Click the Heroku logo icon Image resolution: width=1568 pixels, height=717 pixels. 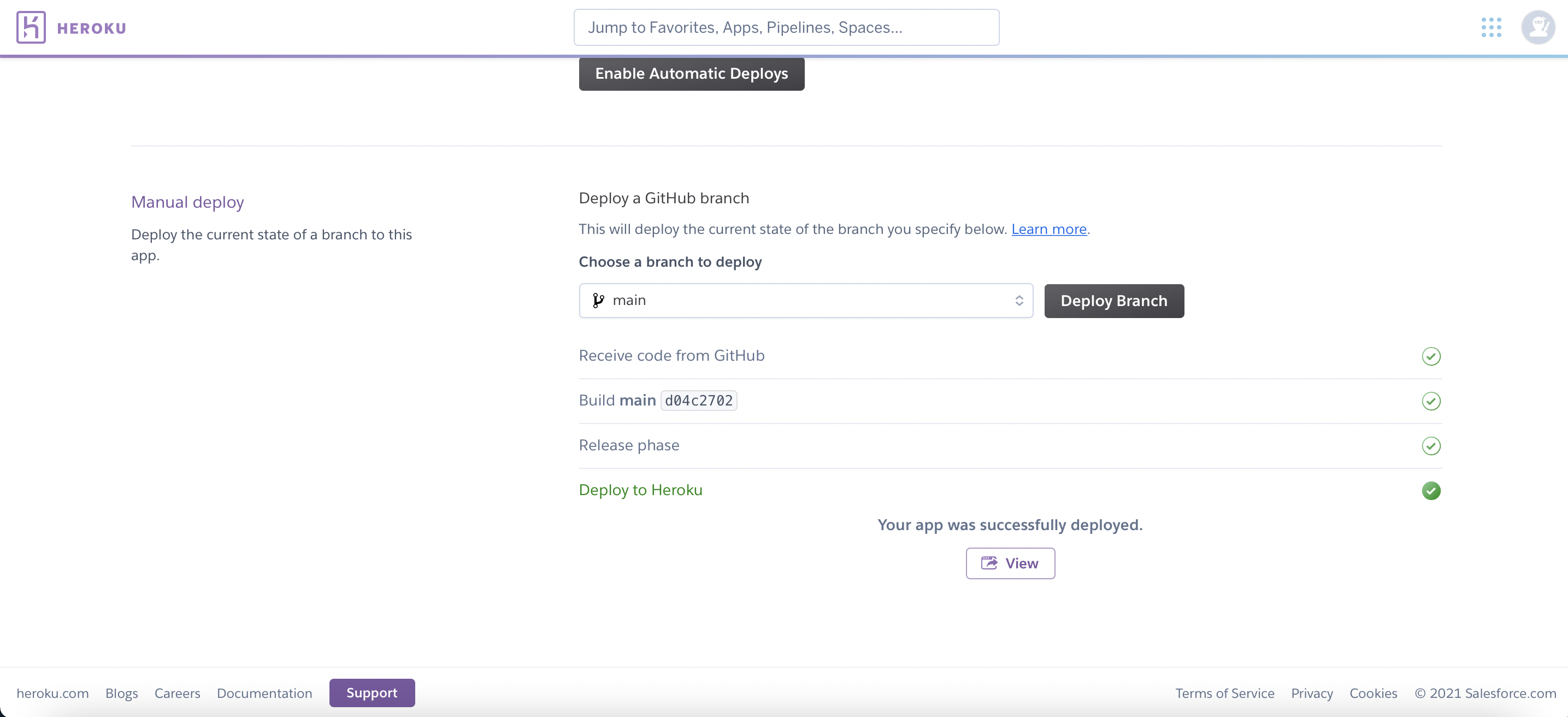[x=31, y=27]
